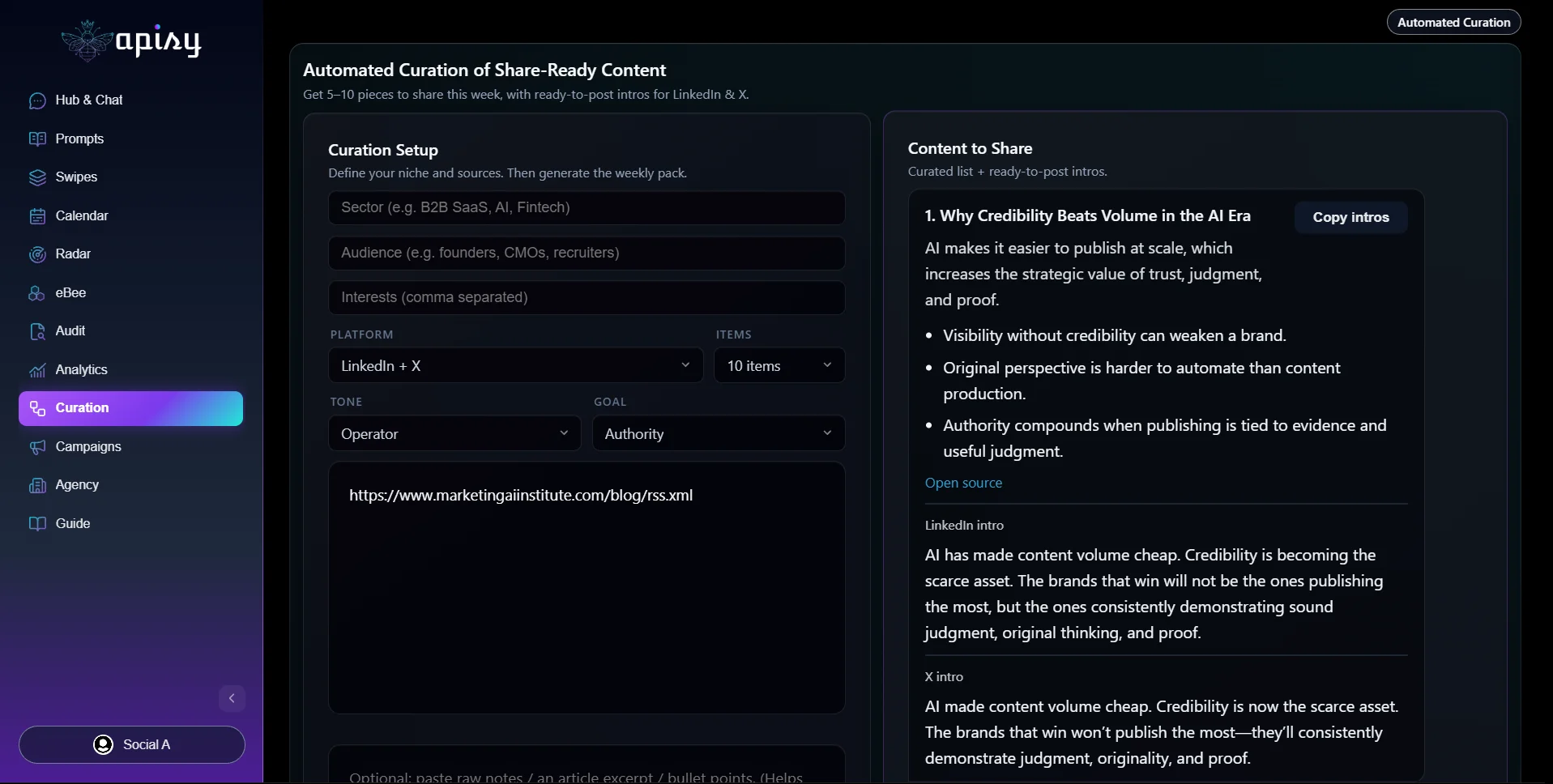Open the Swipes section
Viewport: 1553px width, 784px height.
click(x=130, y=177)
